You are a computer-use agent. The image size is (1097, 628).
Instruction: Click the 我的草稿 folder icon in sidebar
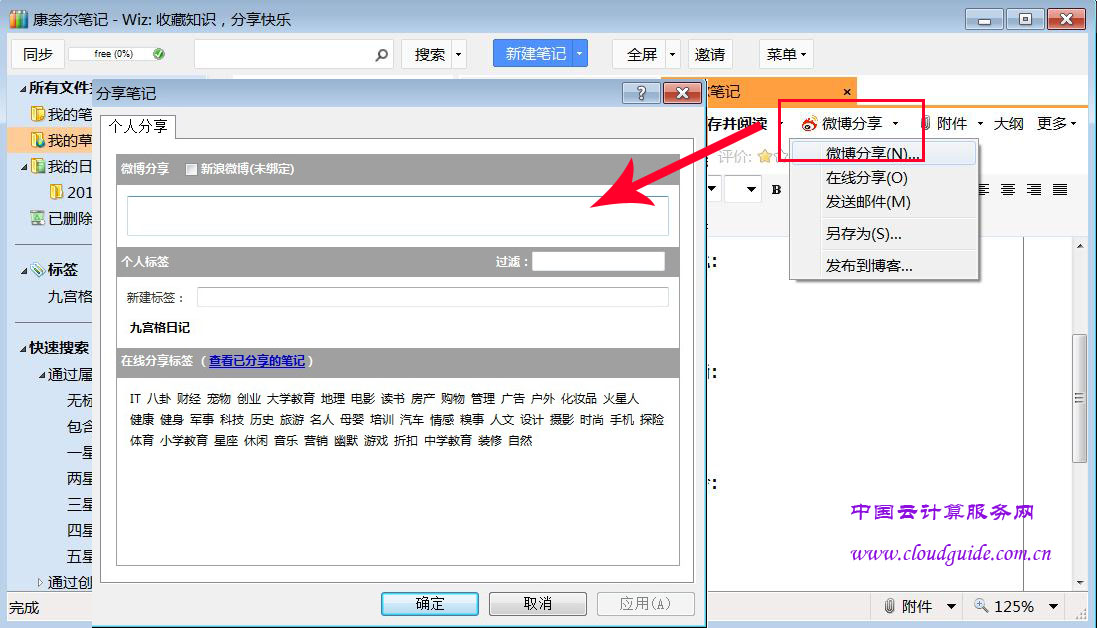click(38, 140)
